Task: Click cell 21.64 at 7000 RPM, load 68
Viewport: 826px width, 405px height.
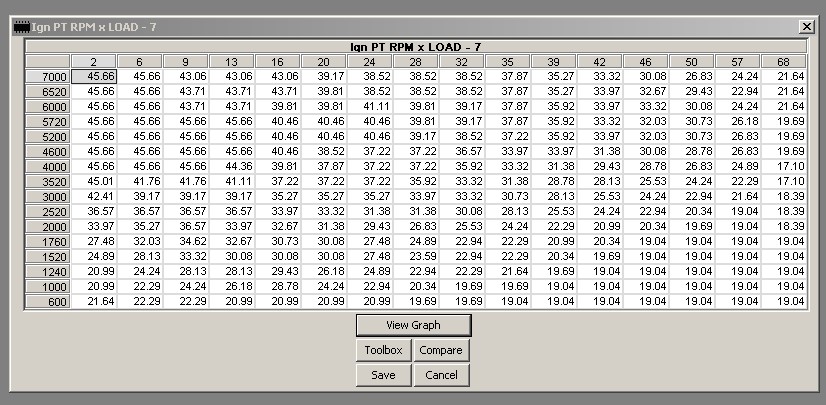Action: pyautogui.click(x=783, y=76)
